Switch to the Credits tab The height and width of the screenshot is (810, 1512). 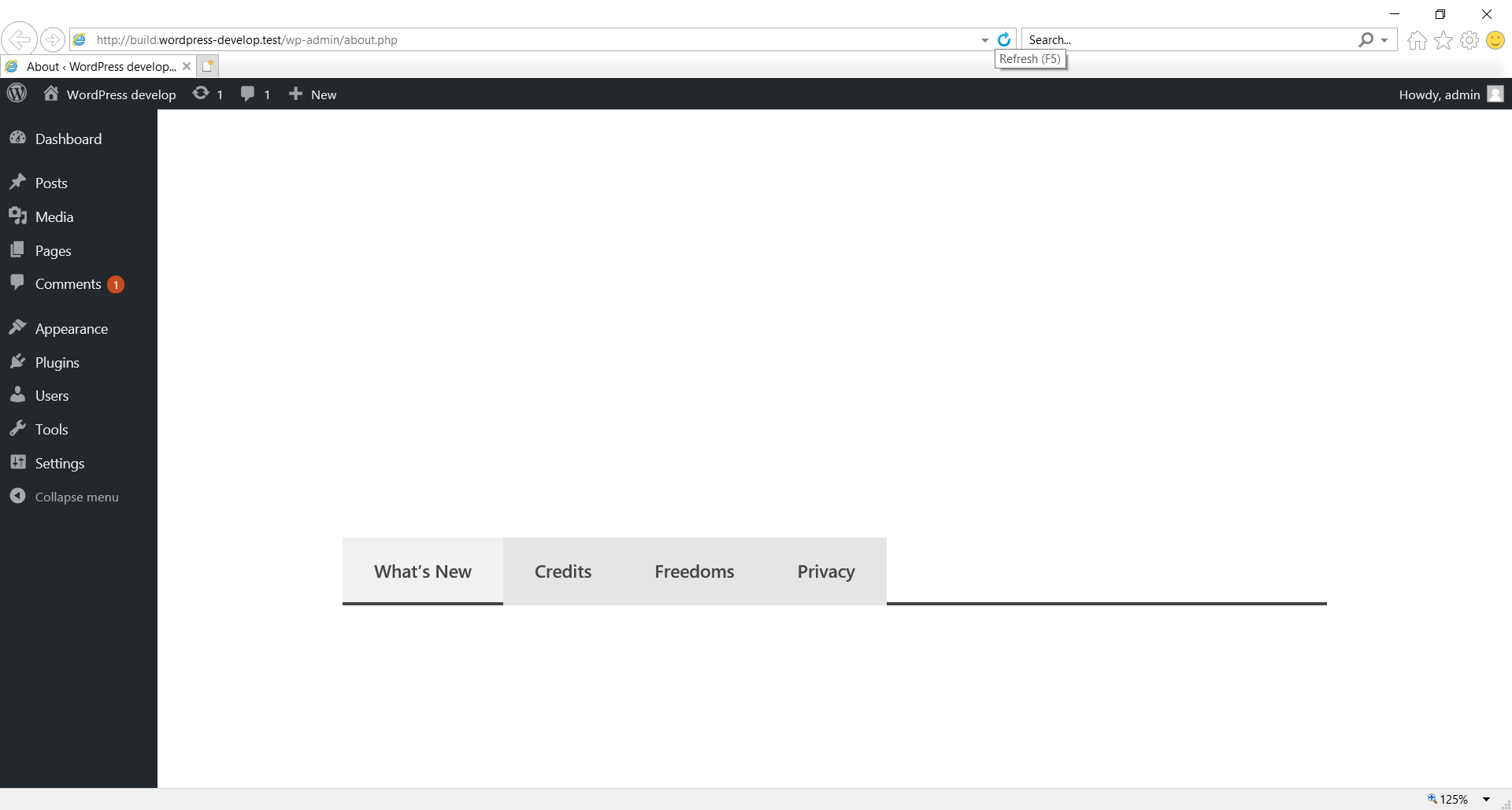pyautogui.click(x=563, y=571)
